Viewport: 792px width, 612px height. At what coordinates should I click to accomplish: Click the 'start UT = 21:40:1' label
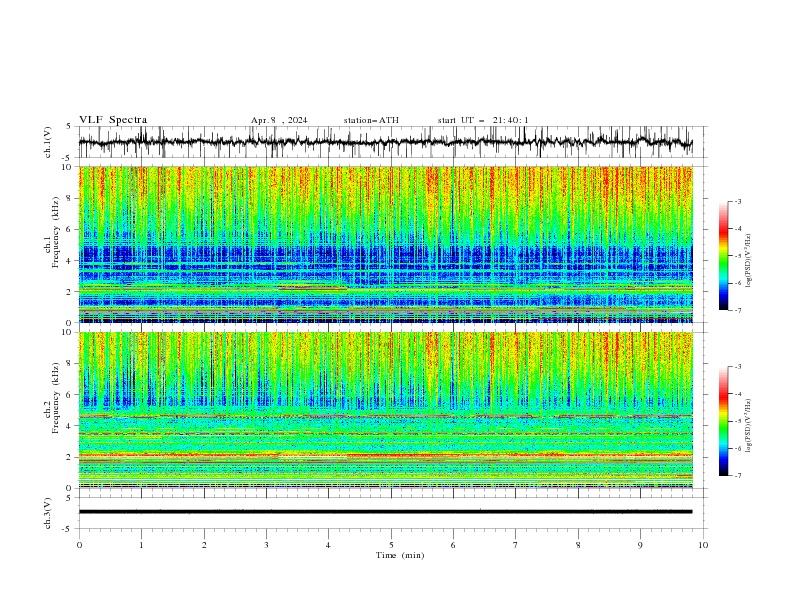483,120
